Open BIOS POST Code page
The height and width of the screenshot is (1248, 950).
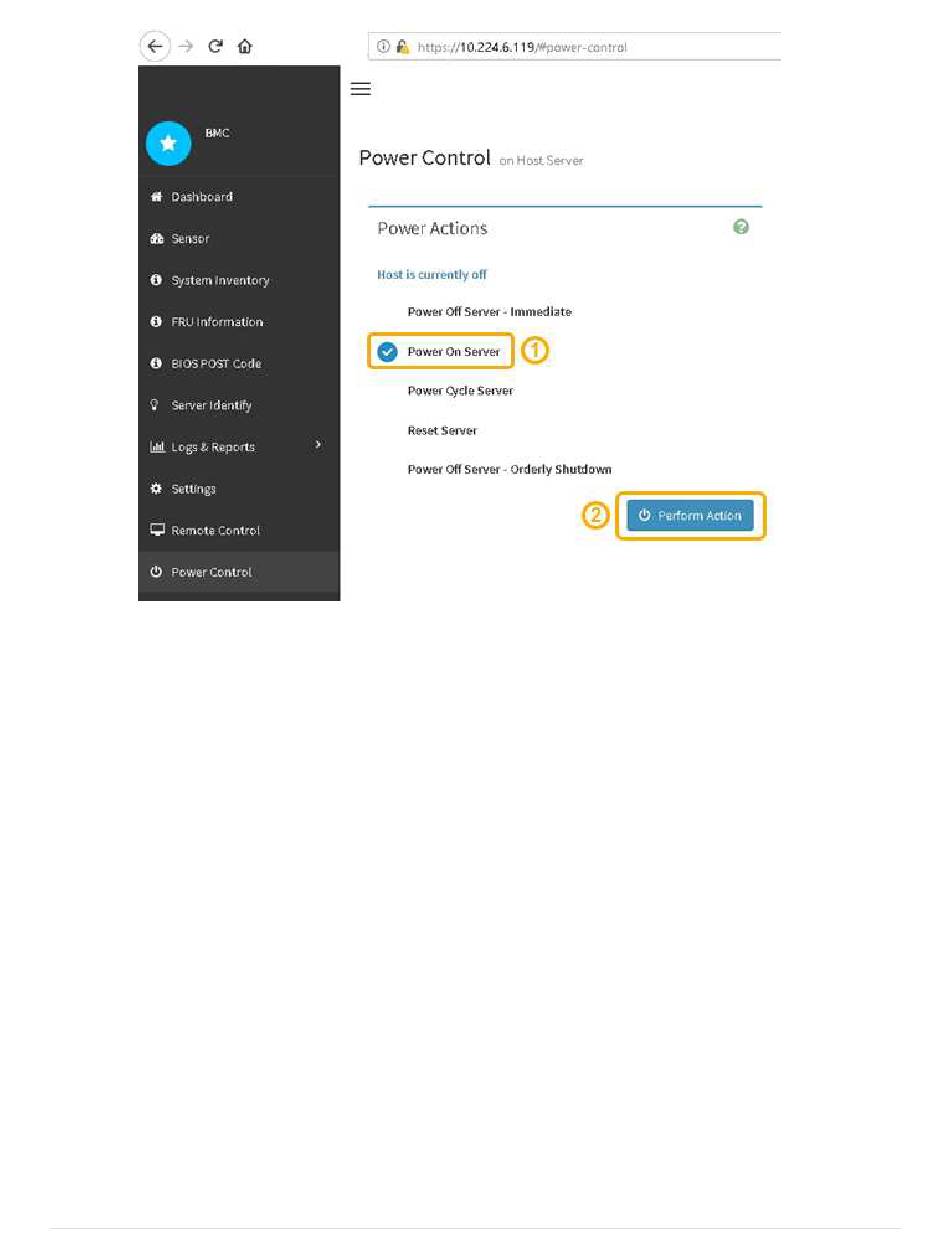[239, 364]
